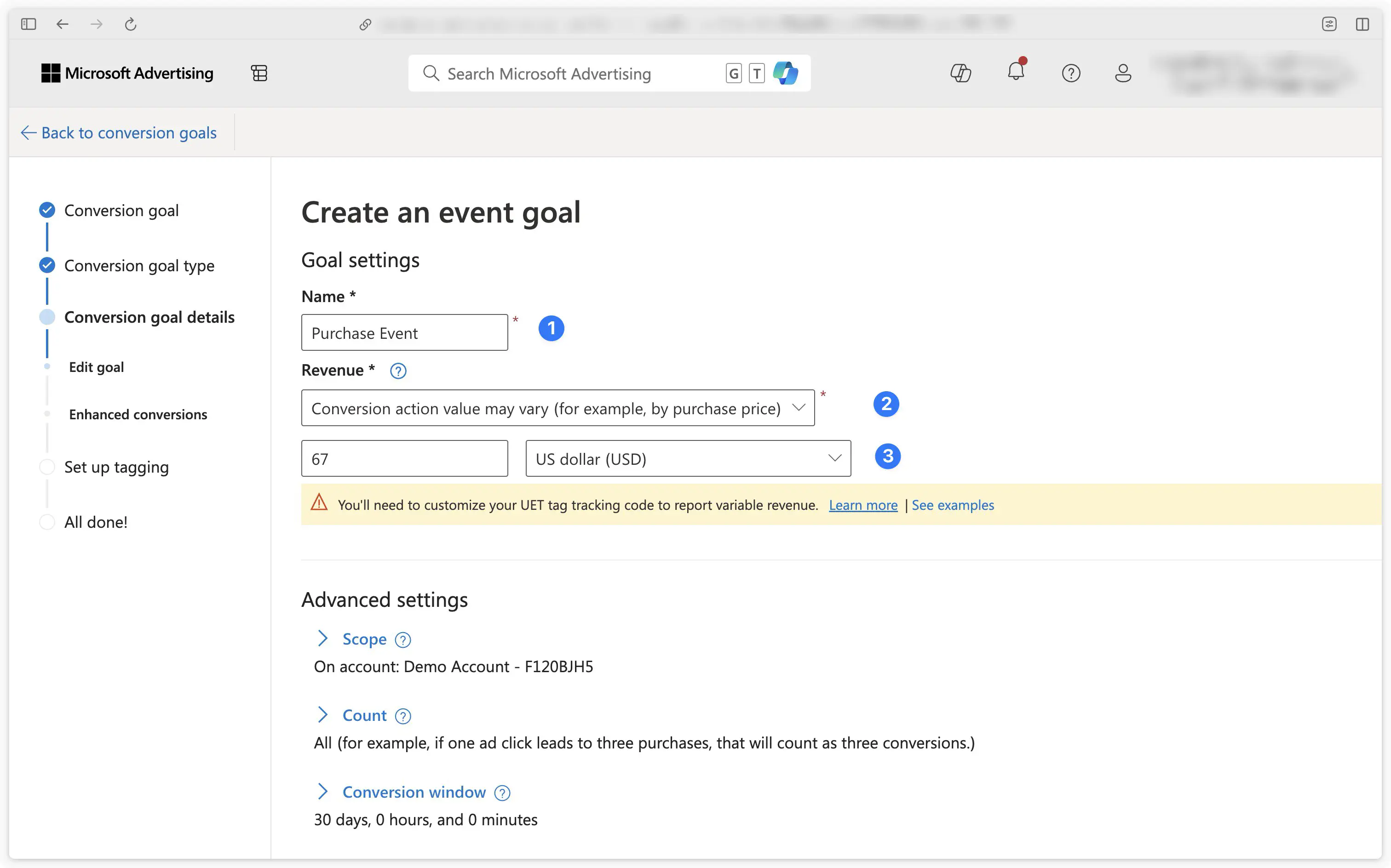Image resolution: width=1391 pixels, height=868 pixels.
Task: Open the navigation table icon beside logo
Action: pos(259,73)
